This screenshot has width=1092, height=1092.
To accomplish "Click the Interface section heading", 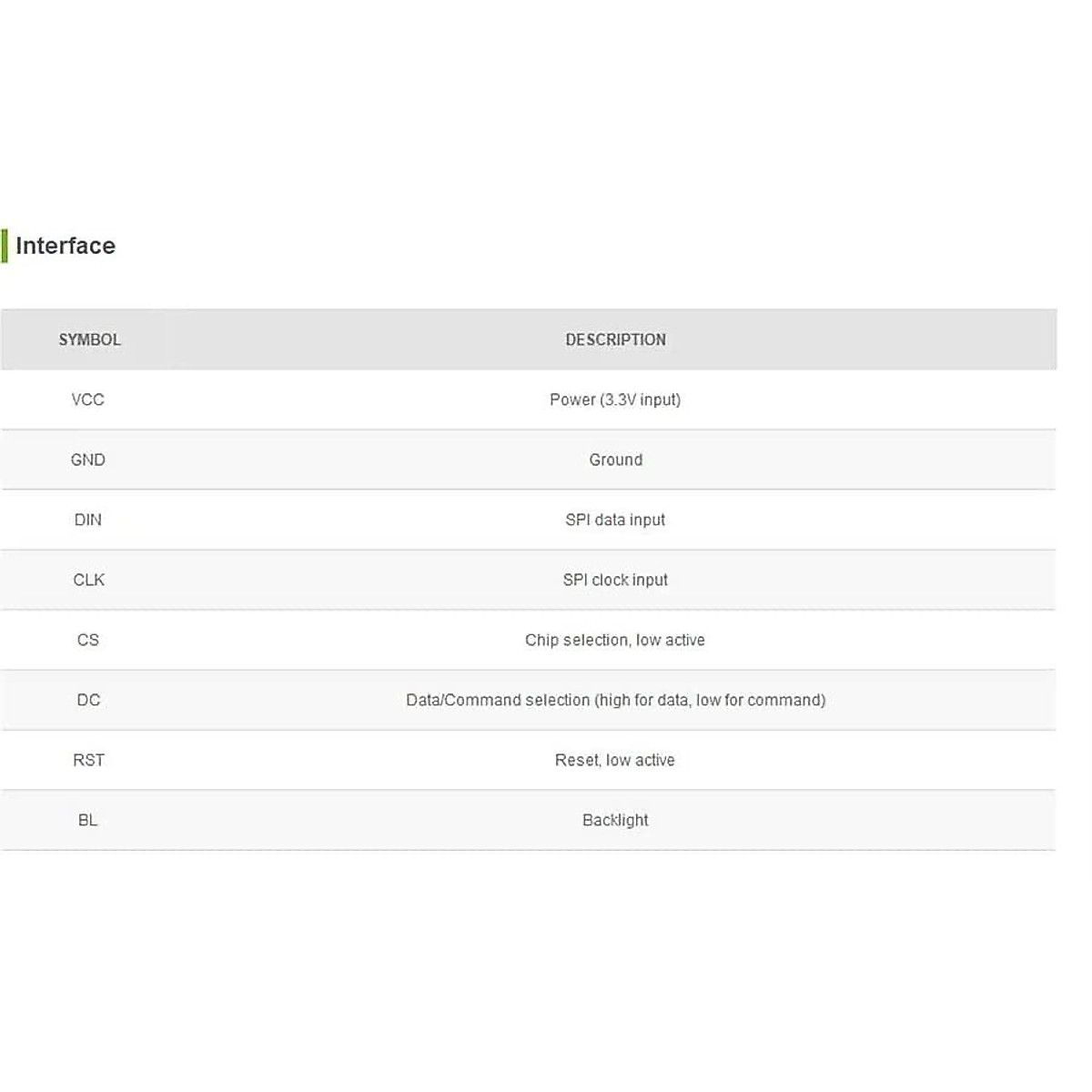I will [x=66, y=246].
